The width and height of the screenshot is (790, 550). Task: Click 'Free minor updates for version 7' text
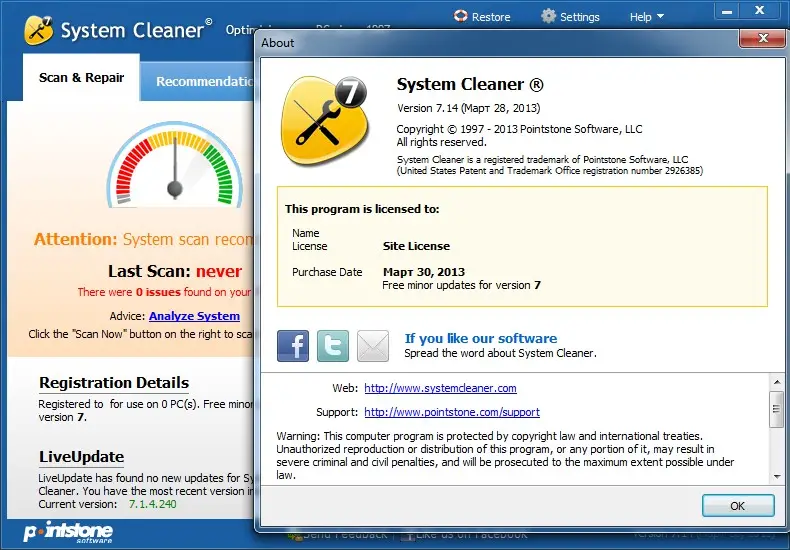point(462,285)
